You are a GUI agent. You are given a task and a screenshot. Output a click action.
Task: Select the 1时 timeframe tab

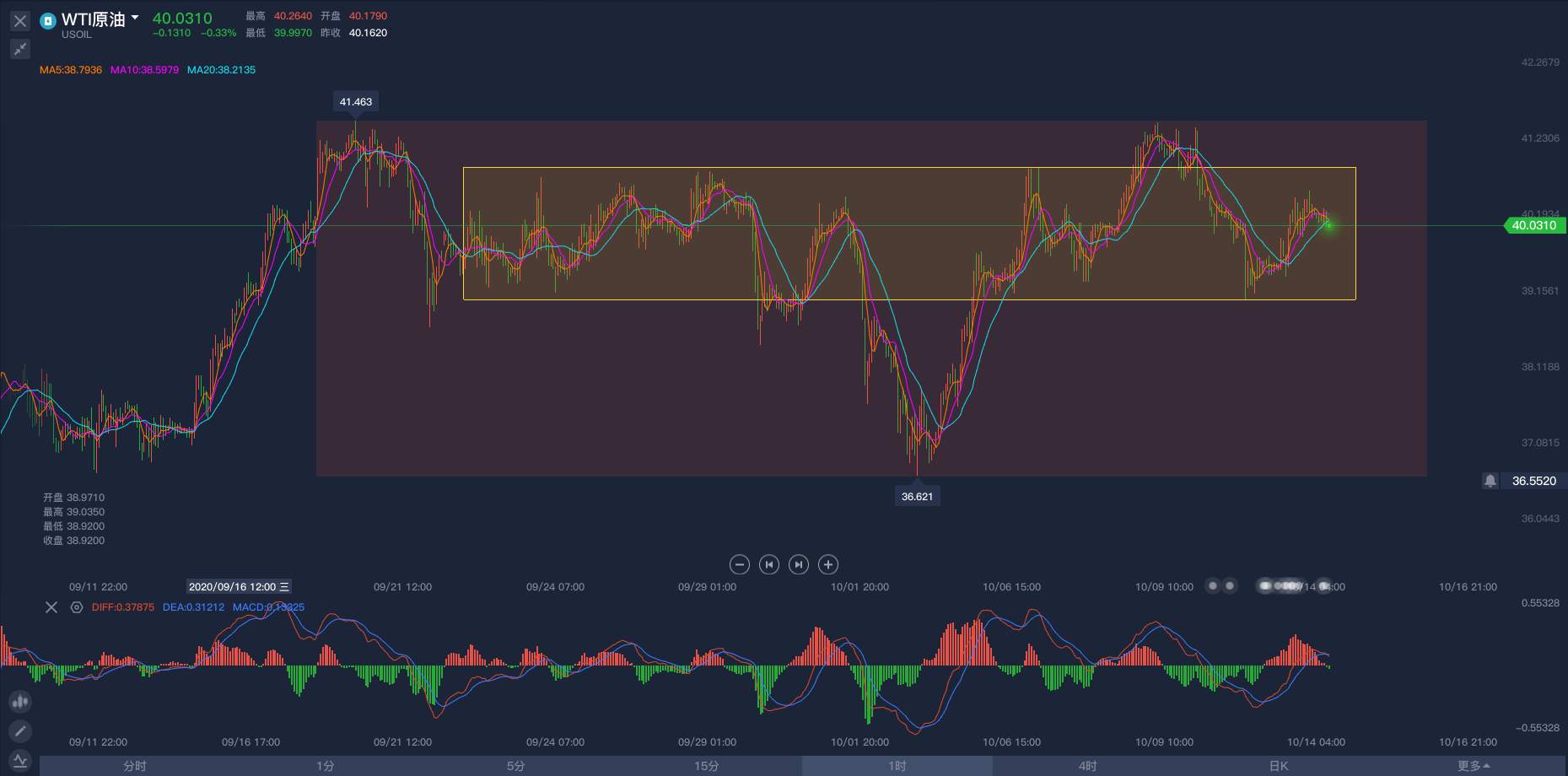[897, 766]
